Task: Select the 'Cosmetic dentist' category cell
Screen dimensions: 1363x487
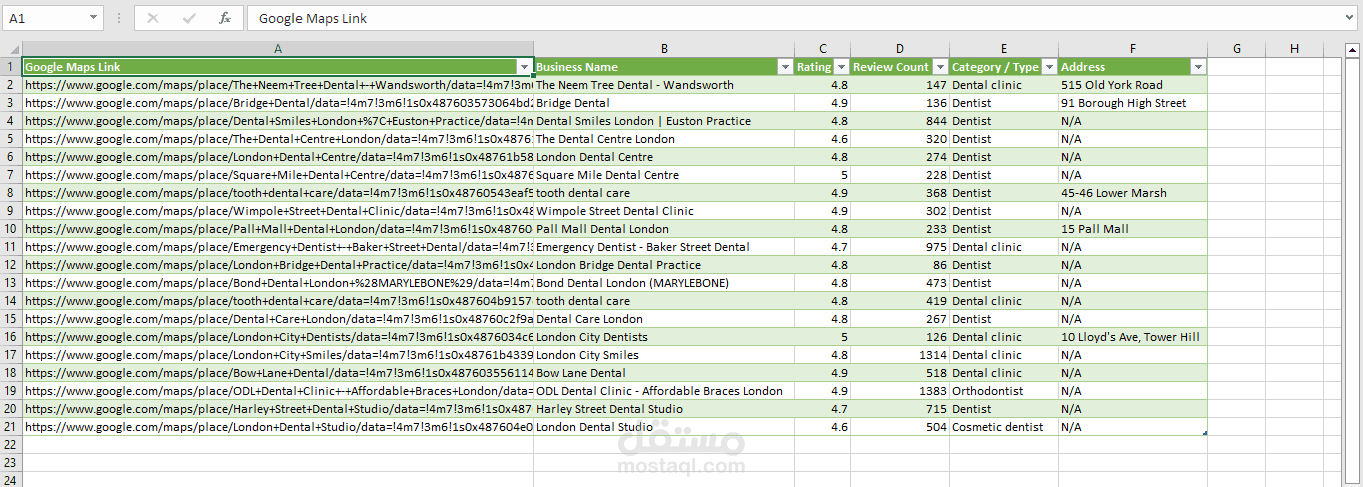Action: 1004,427
